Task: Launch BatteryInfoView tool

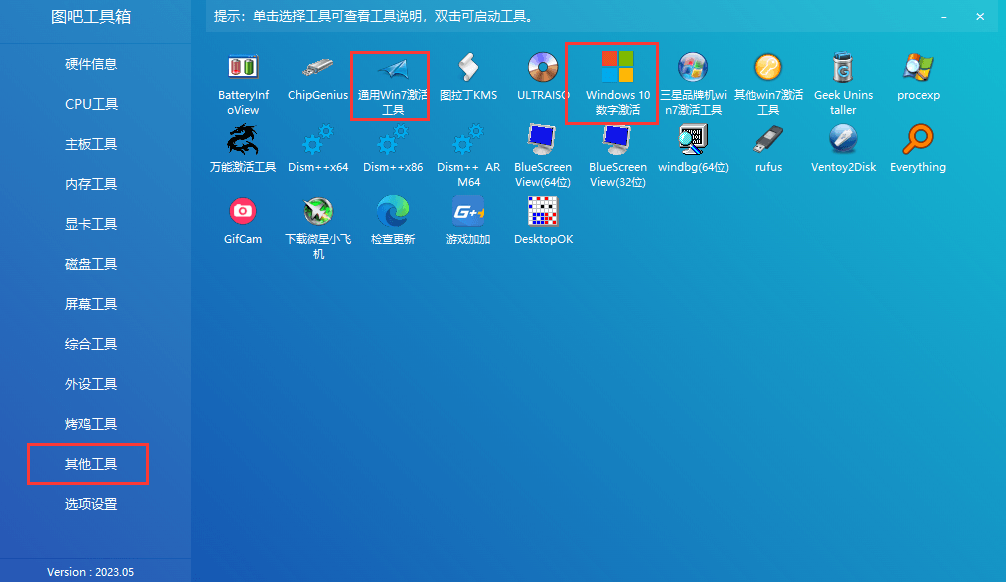Action: pyautogui.click(x=243, y=73)
